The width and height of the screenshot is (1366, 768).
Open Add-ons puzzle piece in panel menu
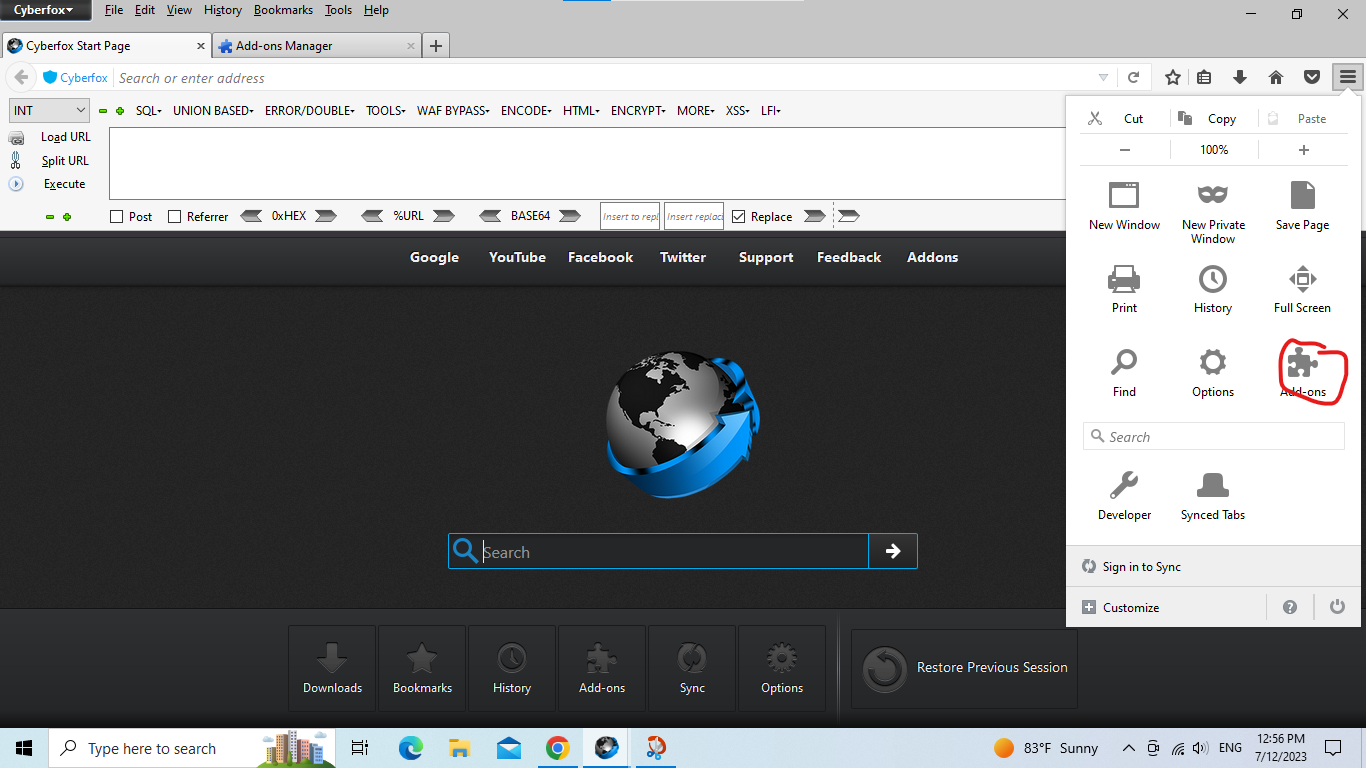click(1302, 373)
